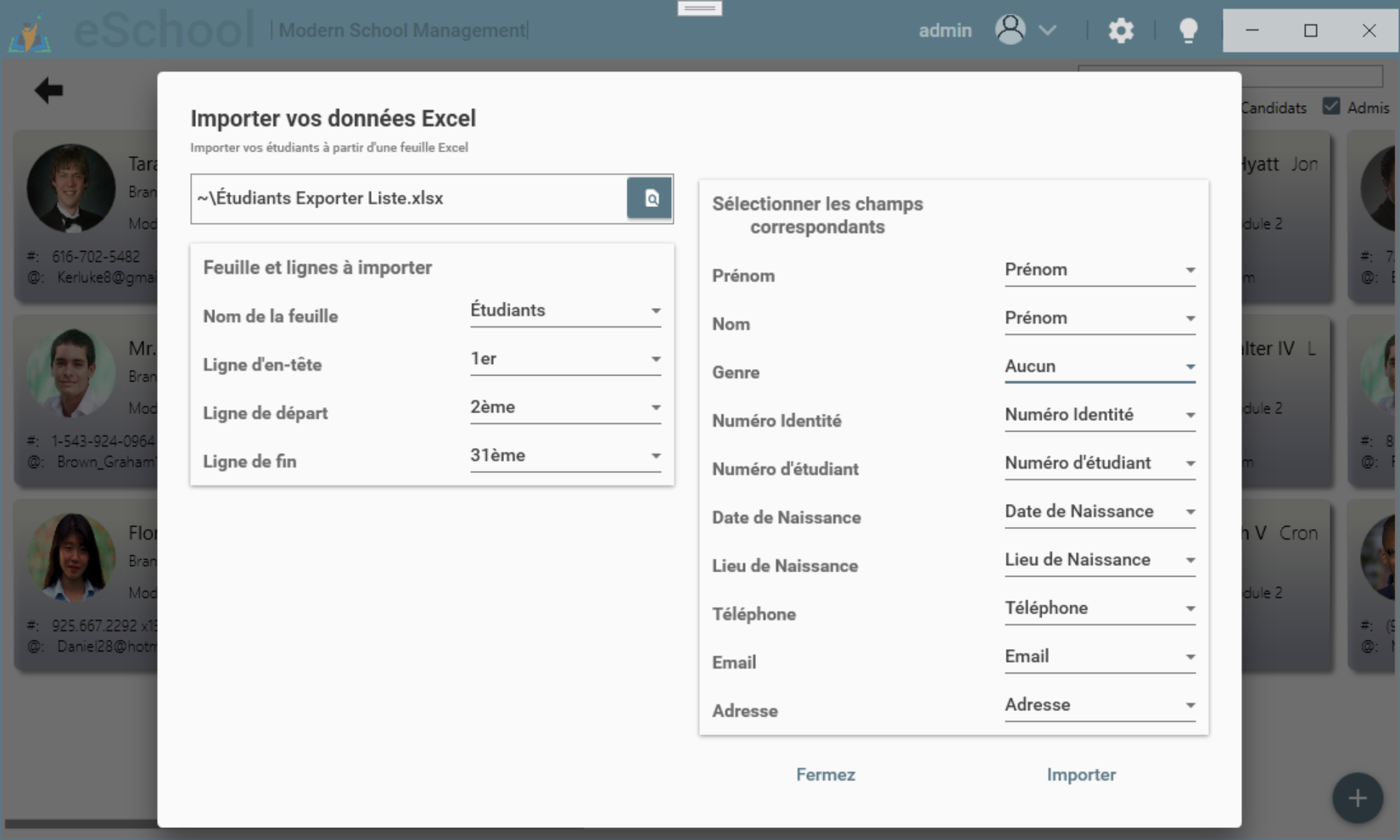Click the back arrow icon
This screenshot has width=1400, height=840.
tap(48, 90)
